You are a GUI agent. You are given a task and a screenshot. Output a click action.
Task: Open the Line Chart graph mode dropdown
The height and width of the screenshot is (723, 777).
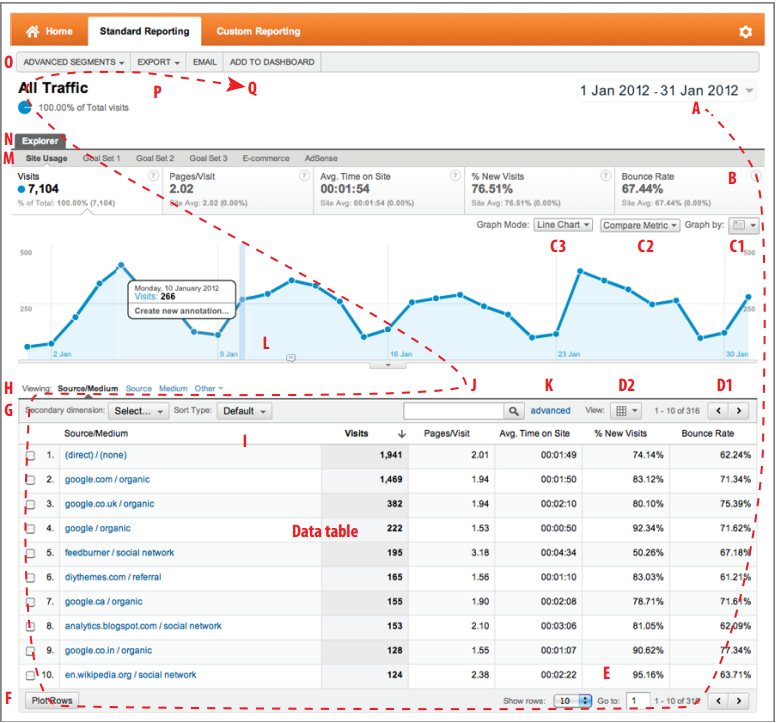tap(563, 225)
